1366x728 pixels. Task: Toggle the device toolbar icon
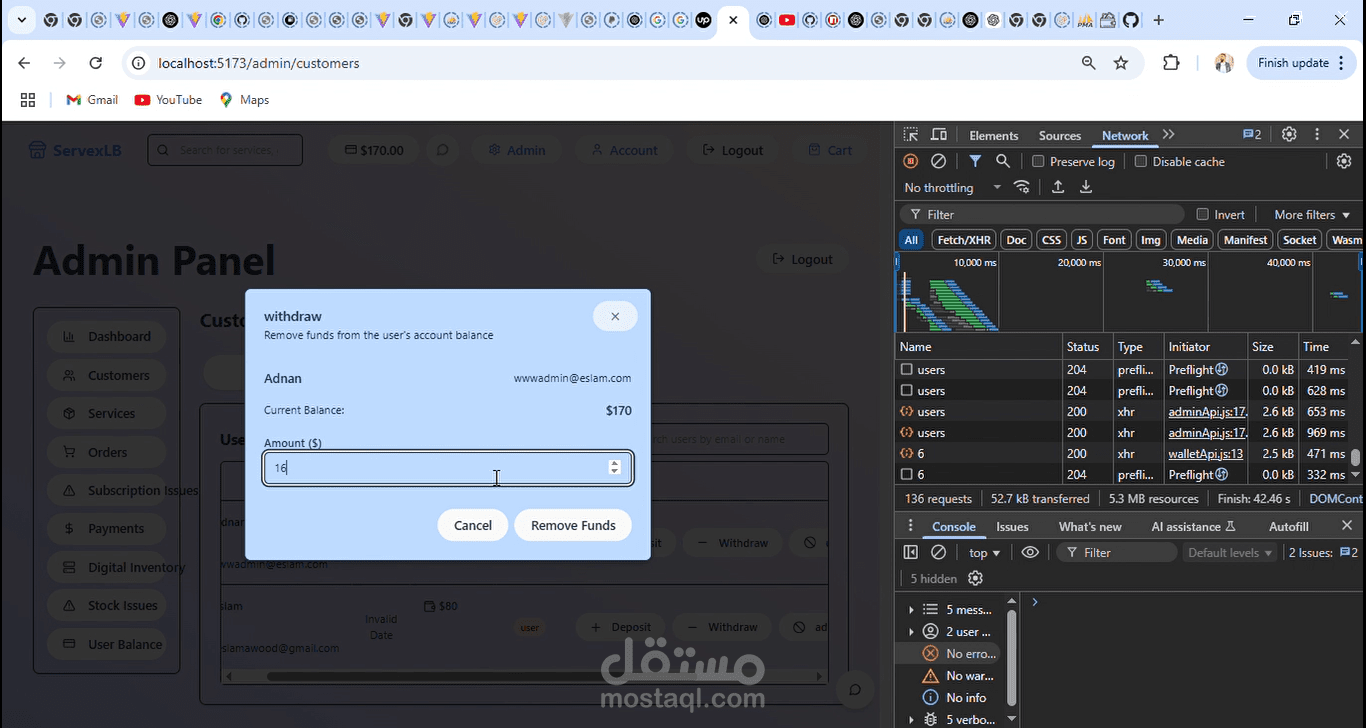pyautogui.click(x=939, y=135)
